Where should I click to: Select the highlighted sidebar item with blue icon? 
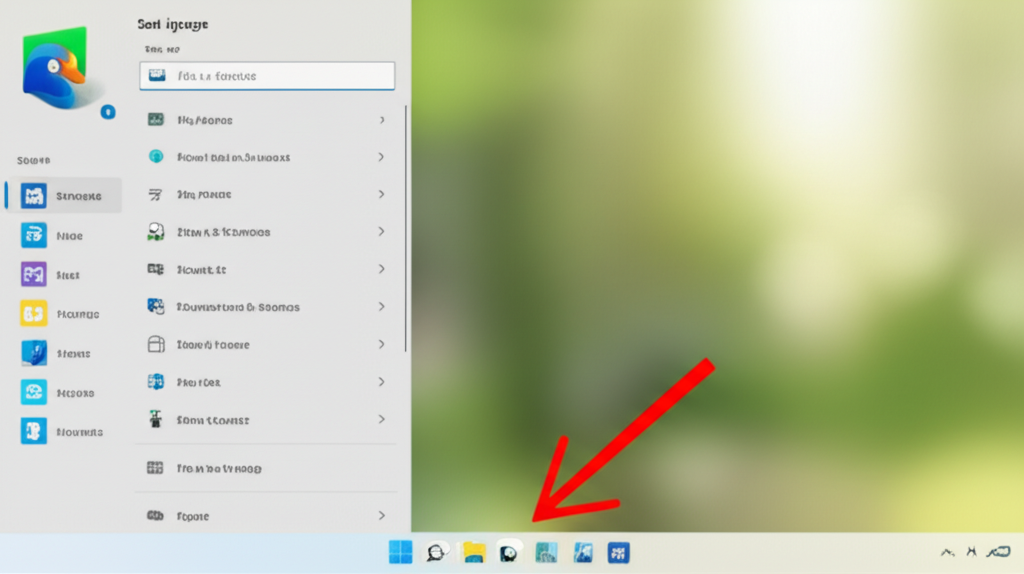[x=63, y=196]
